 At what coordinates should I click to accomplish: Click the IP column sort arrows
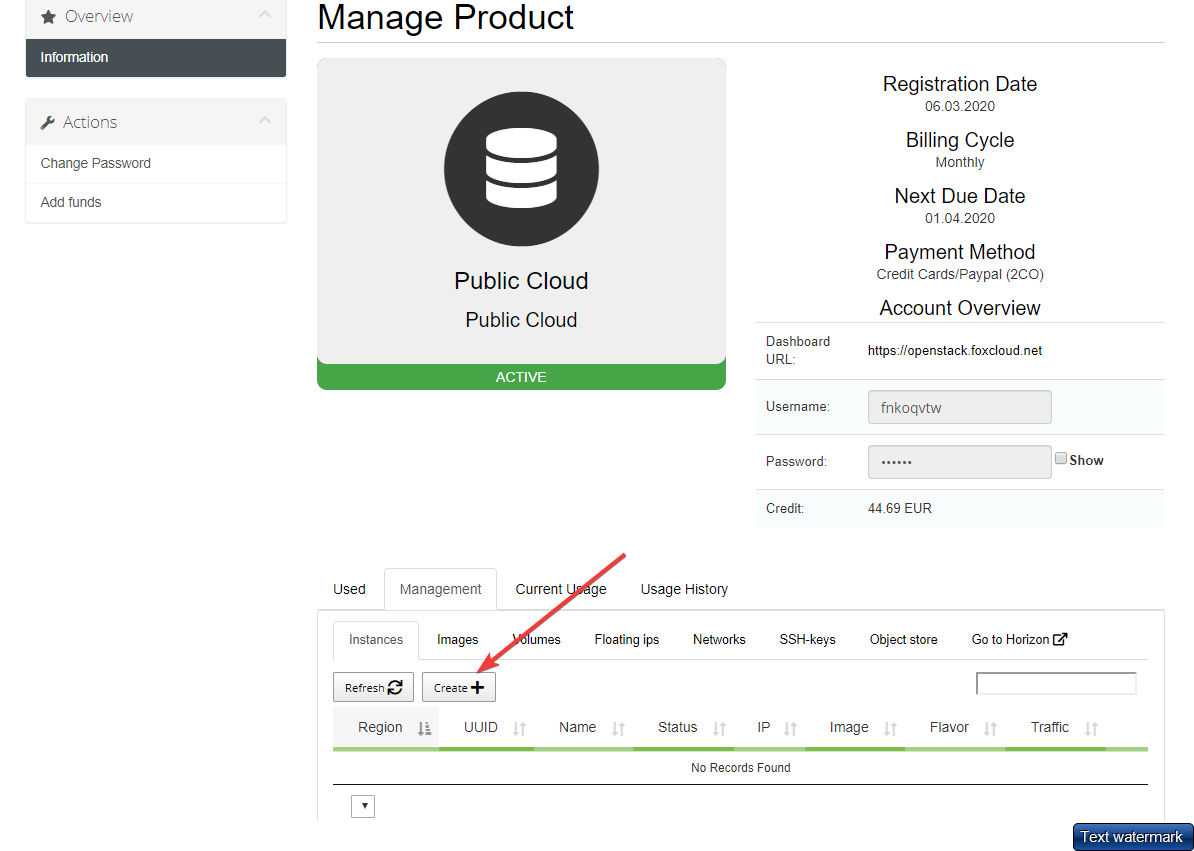pos(790,729)
